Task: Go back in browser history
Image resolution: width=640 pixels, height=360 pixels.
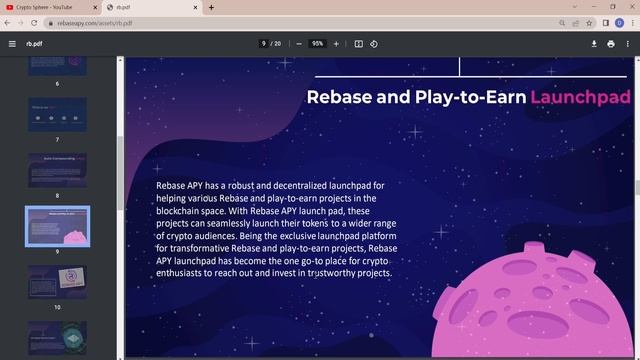Action: (7, 23)
